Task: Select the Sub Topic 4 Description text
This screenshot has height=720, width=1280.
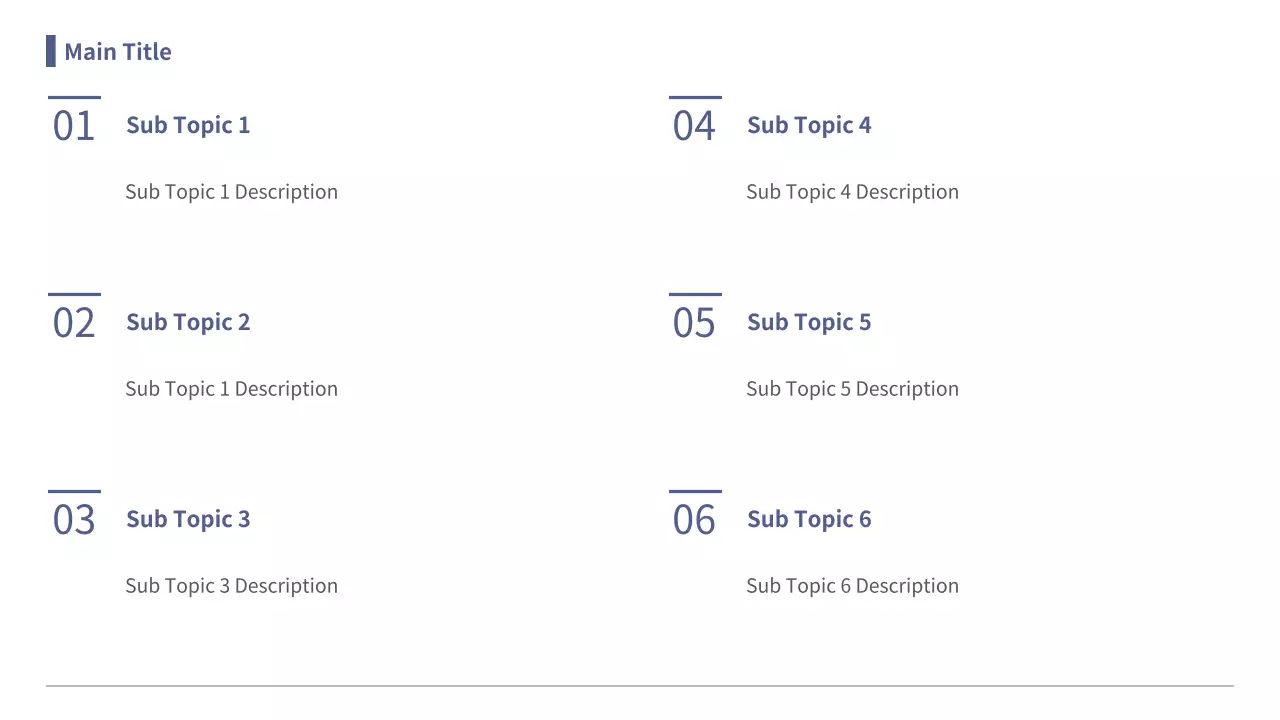Action: coord(852,192)
